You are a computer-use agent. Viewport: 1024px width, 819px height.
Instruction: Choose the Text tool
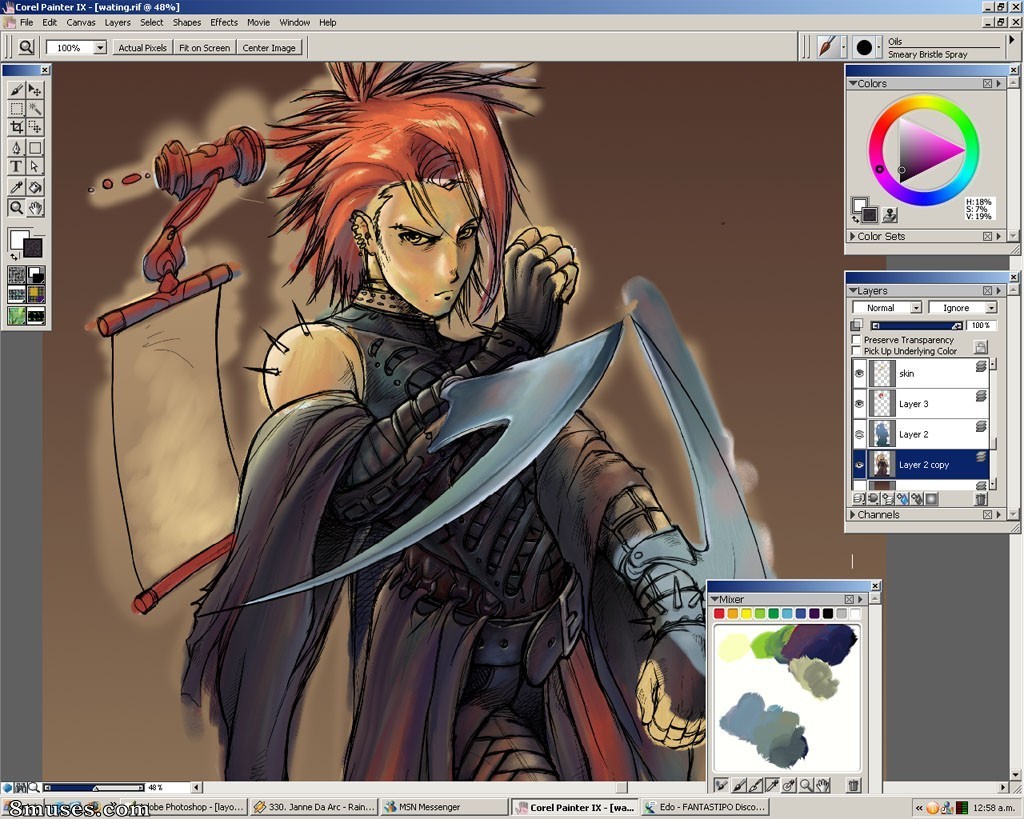click(16, 167)
